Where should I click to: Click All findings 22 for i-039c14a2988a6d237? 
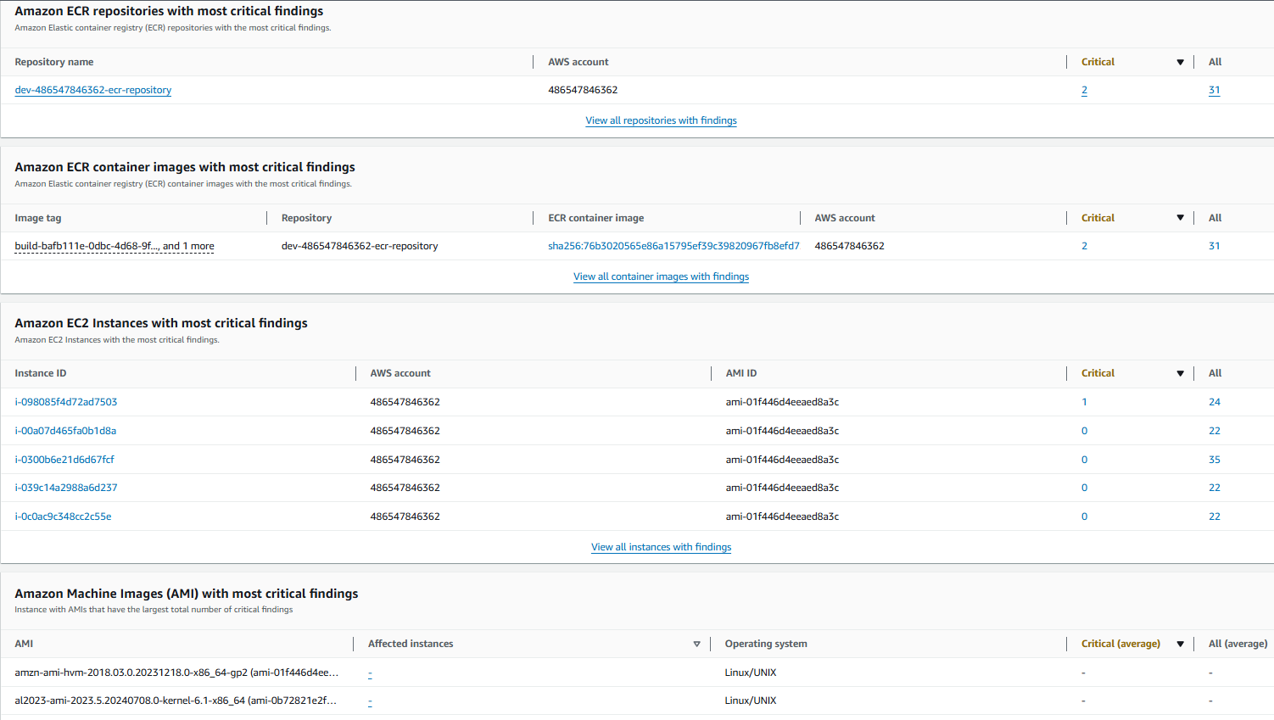pyautogui.click(x=1214, y=488)
